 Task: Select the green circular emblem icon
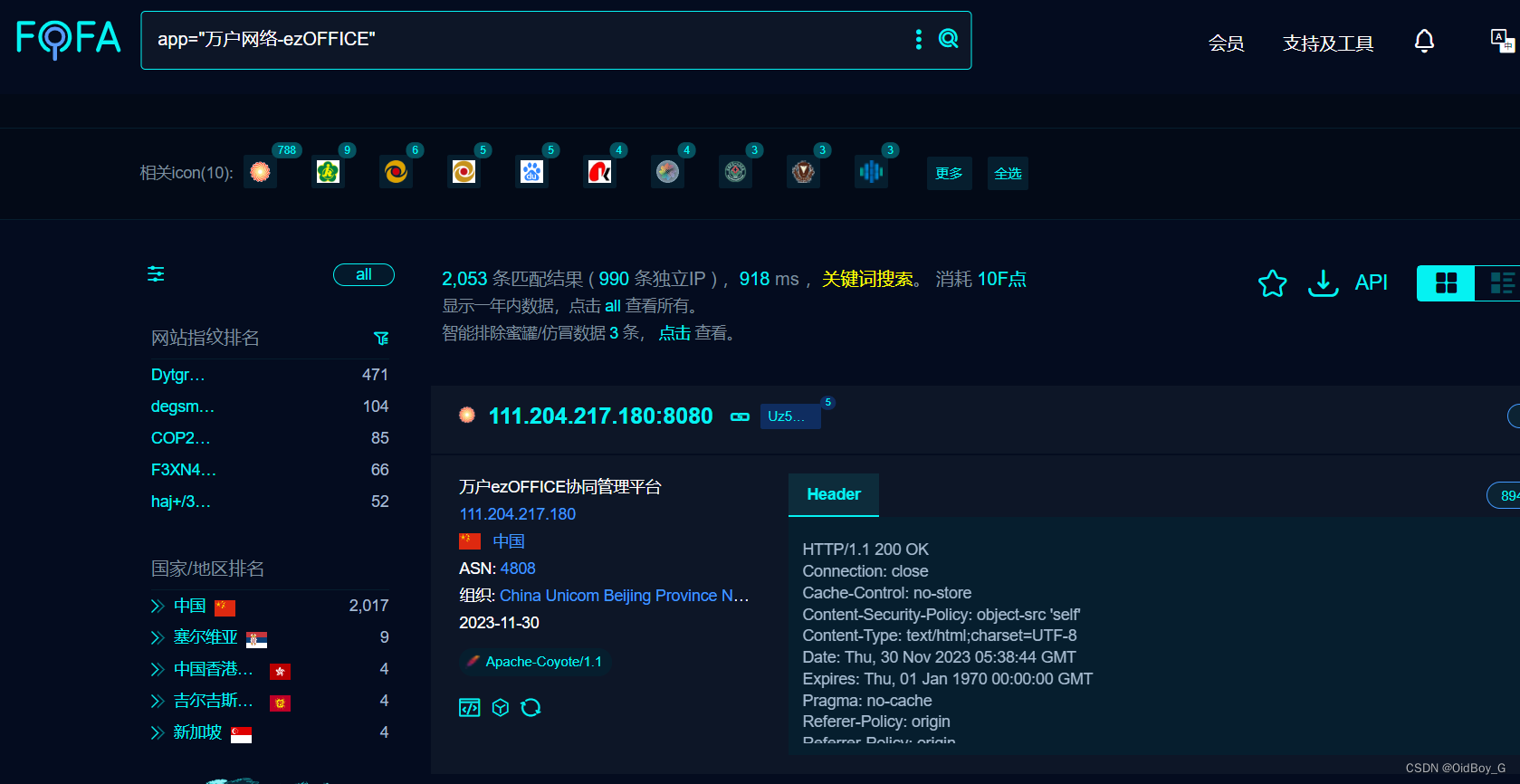click(735, 172)
